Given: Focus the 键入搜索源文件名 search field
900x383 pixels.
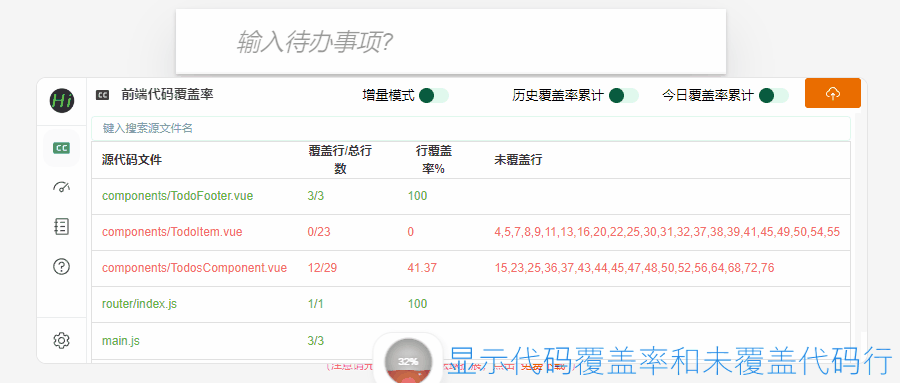Looking at the screenshot, I should [471, 128].
